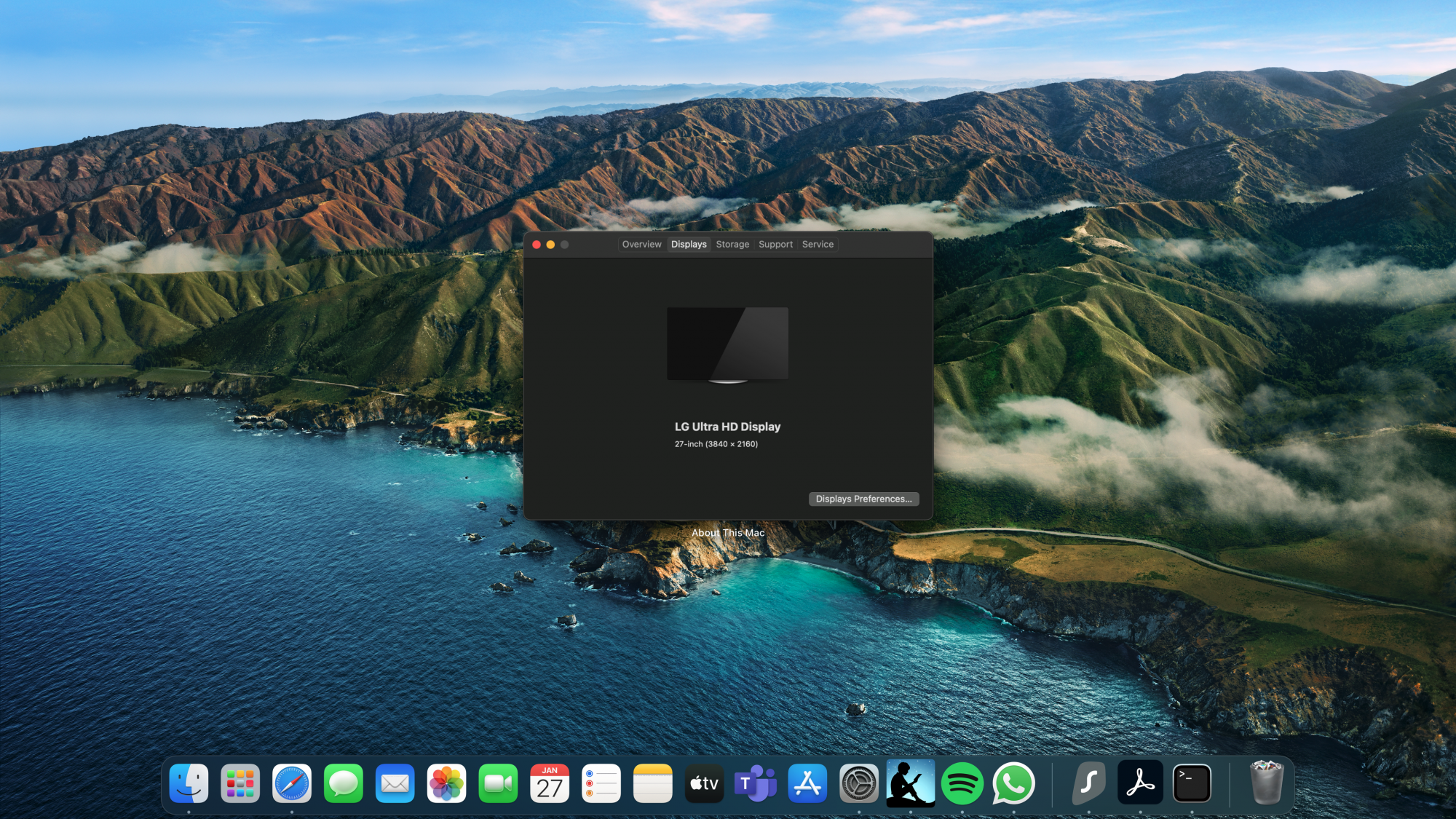Image resolution: width=1456 pixels, height=819 pixels.
Task: Select the Support tab
Action: click(775, 245)
